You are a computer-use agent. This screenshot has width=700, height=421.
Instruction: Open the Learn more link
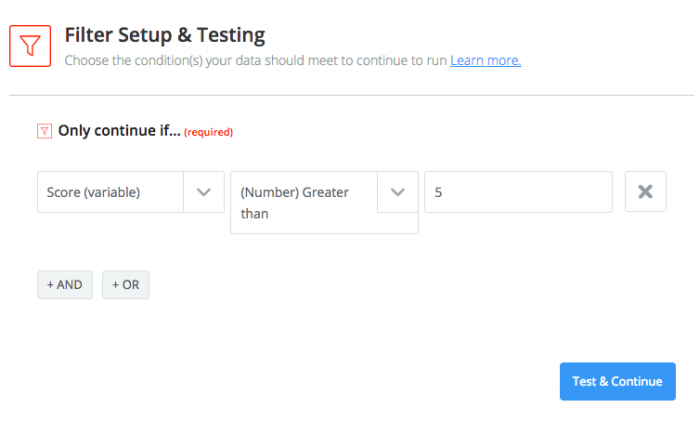485,60
